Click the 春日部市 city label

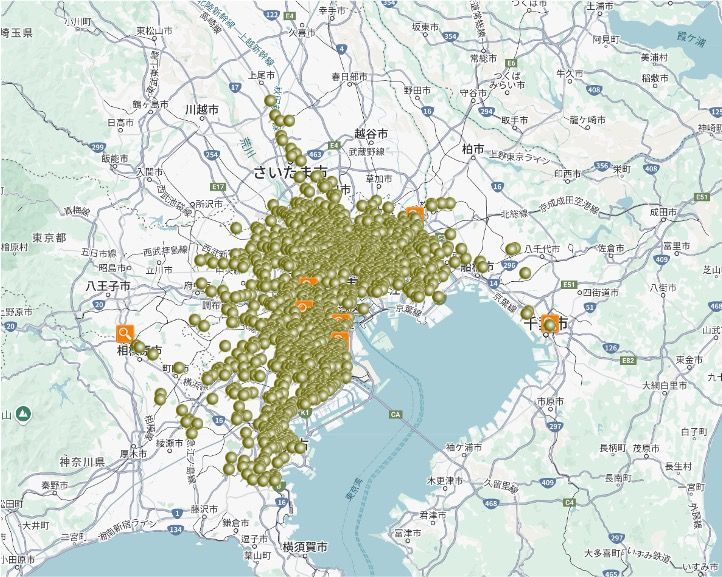point(349,76)
